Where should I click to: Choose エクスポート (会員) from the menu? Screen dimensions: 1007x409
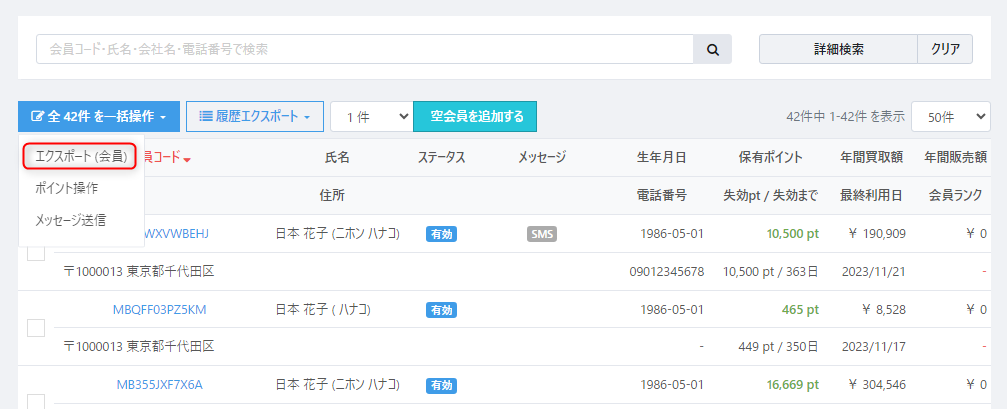[x=80, y=156]
